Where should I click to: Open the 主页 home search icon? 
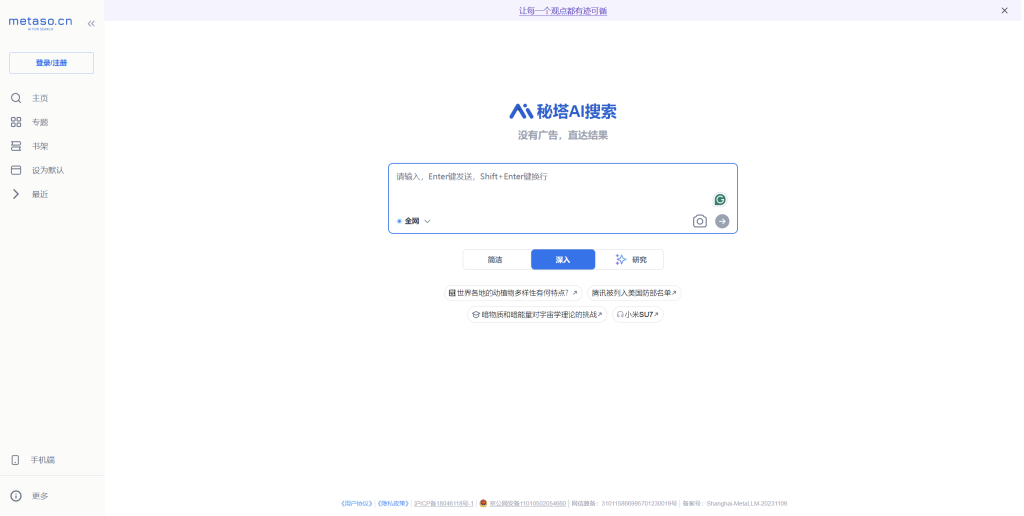pos(16,98)
